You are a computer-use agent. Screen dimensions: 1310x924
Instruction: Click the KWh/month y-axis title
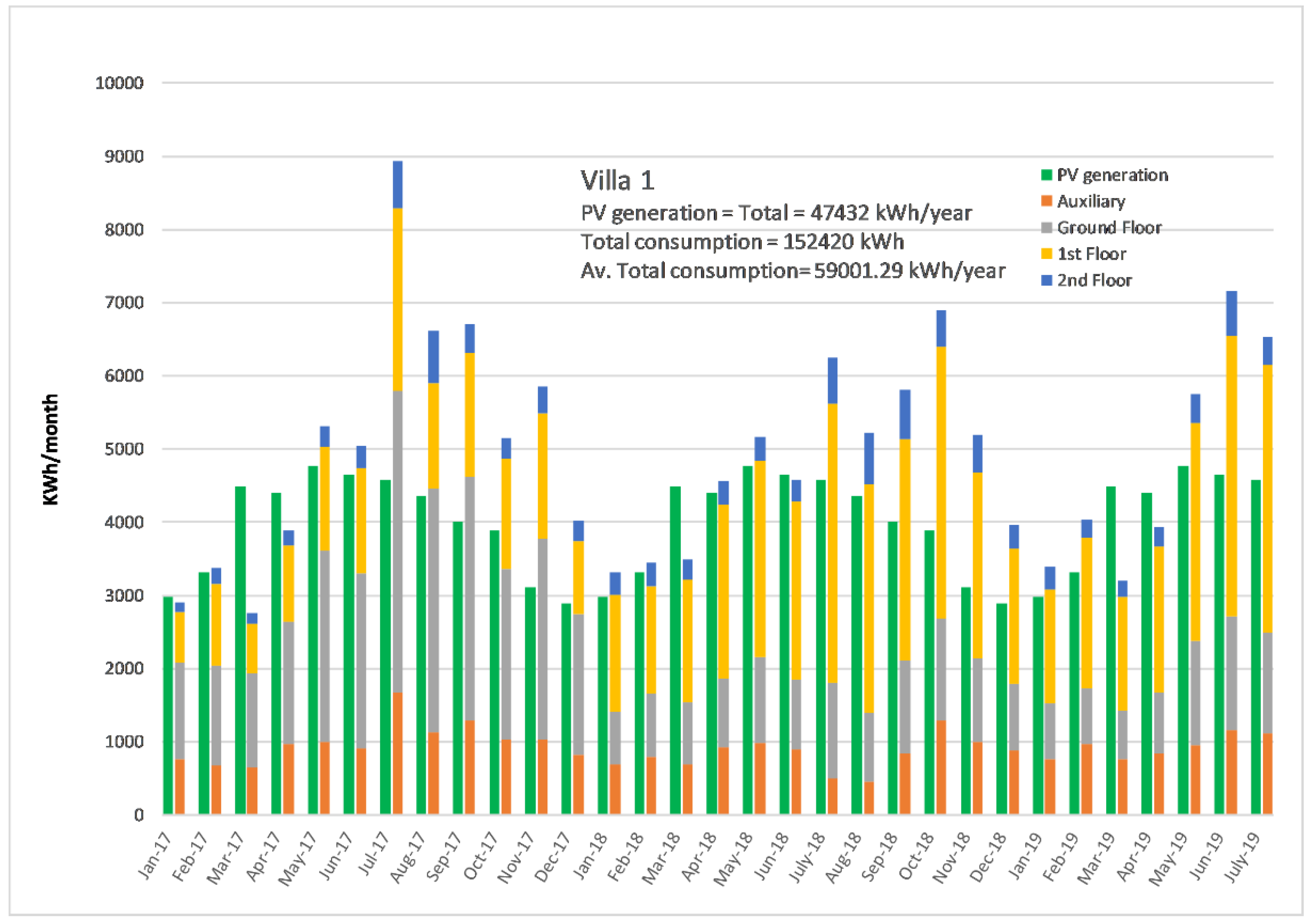click(x=51, y=449)
